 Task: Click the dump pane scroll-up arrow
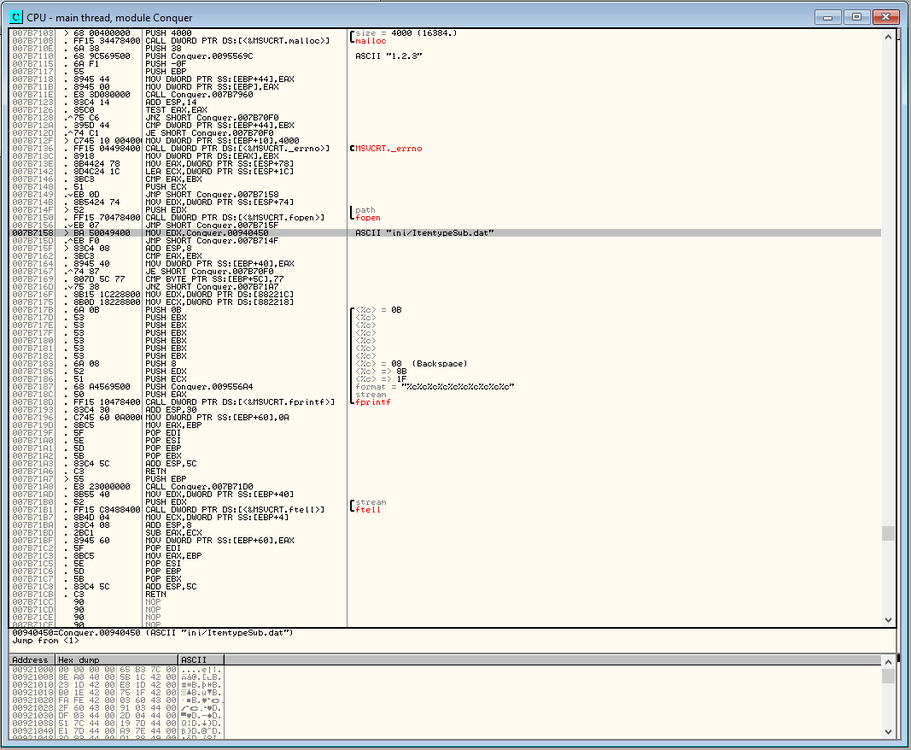coord(888,661)
